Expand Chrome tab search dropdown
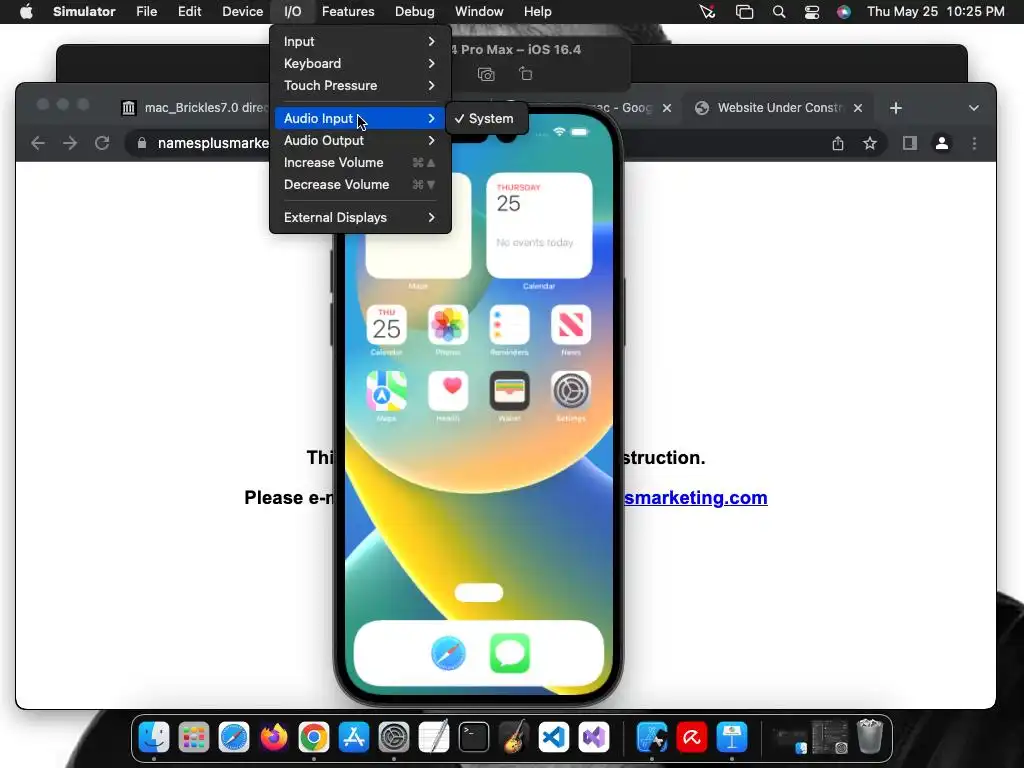1024x768 pixels. click(974, 108)
